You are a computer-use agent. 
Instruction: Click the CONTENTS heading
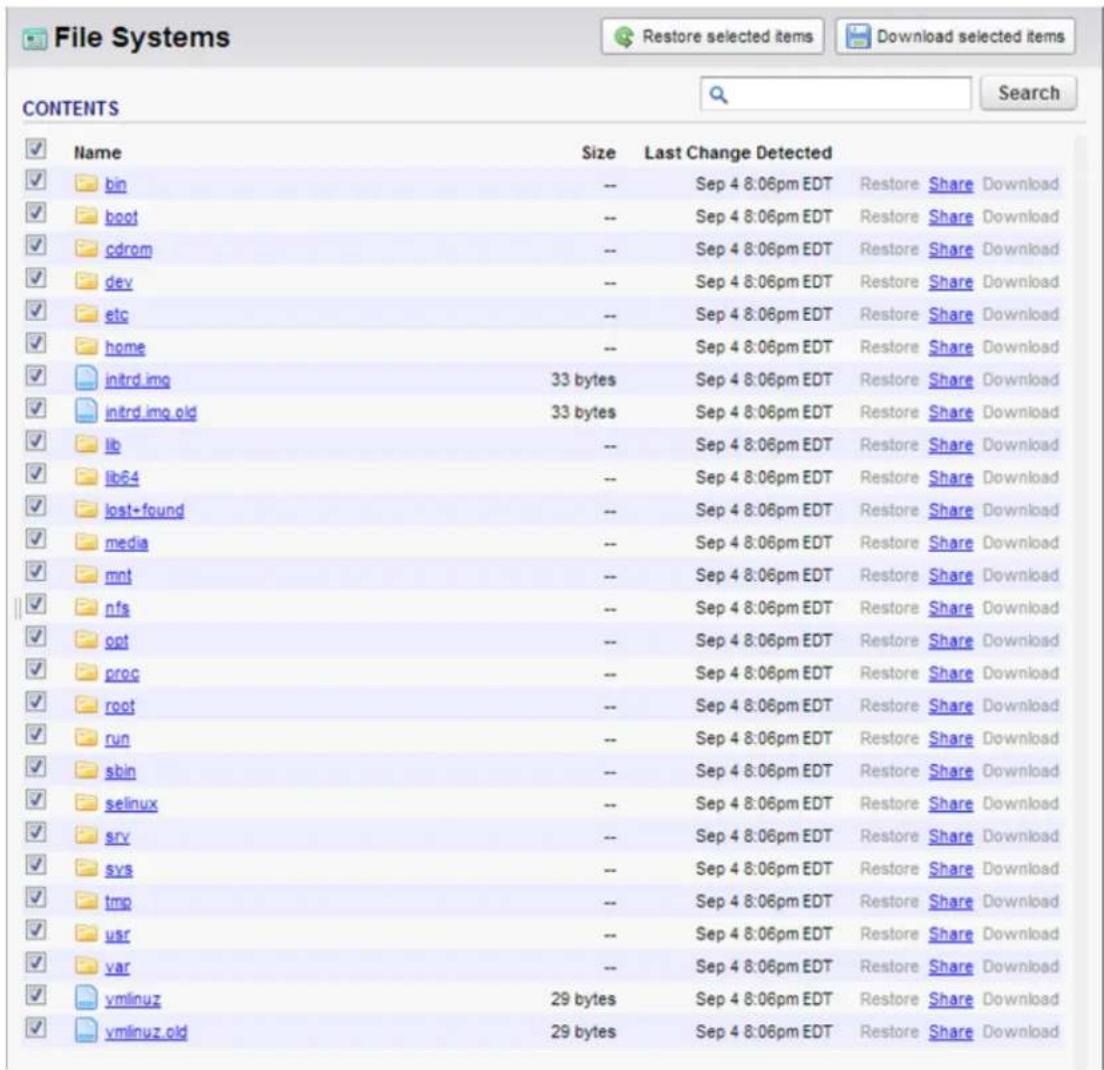click(70, 108)
